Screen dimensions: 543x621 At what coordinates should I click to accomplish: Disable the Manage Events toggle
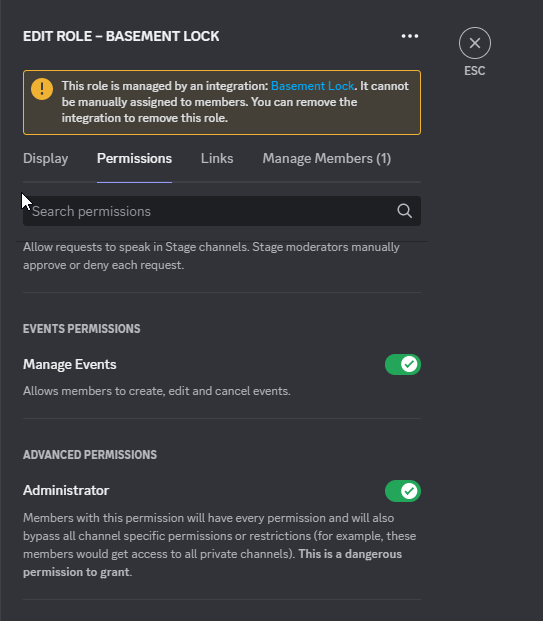click(402, 364)
